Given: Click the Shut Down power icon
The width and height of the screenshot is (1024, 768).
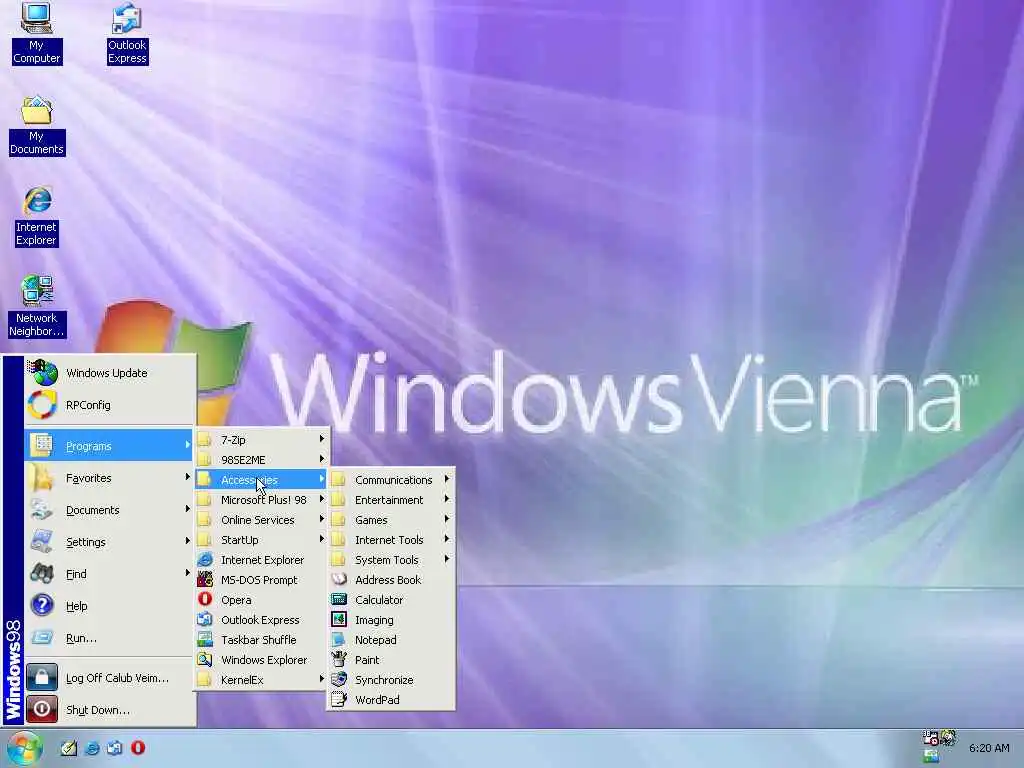Looking at the screenshot, I should (x=42, y=709).
